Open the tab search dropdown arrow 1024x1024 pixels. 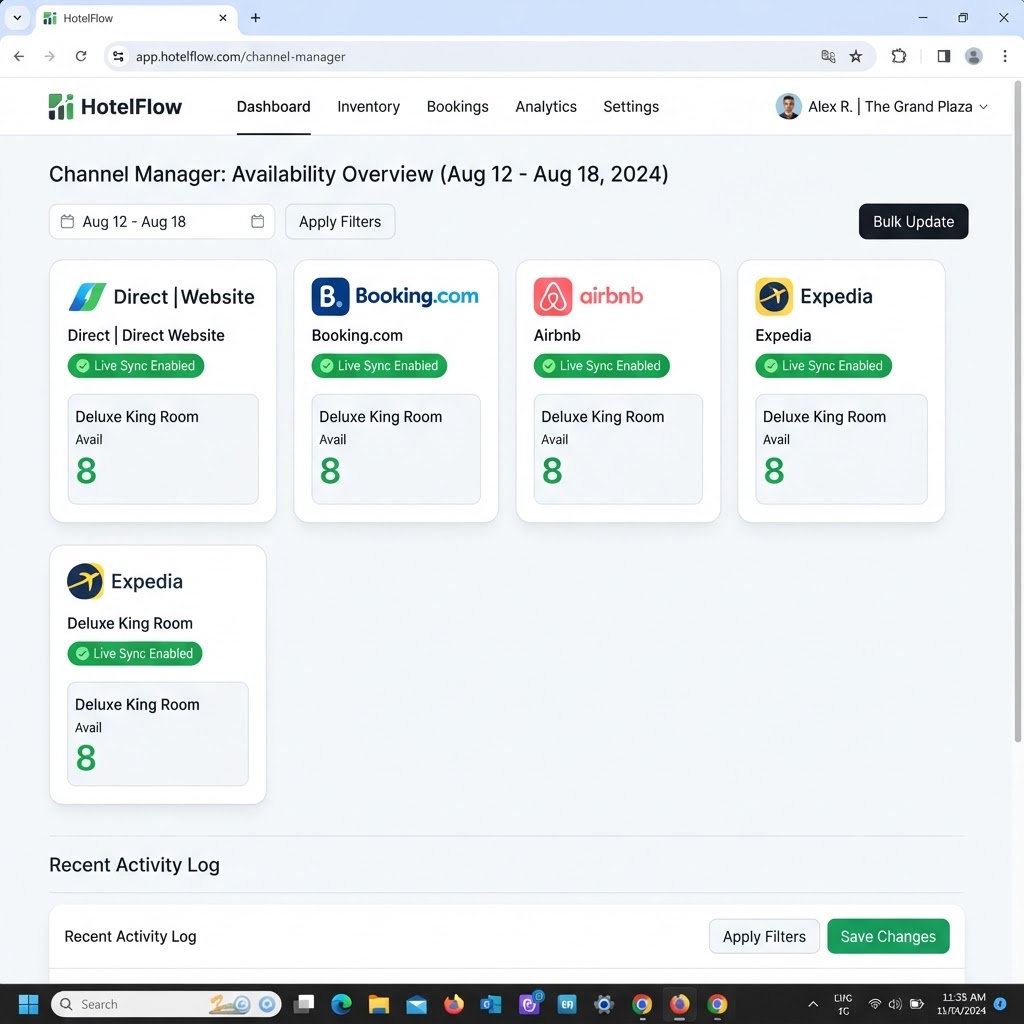coord(18,18)
